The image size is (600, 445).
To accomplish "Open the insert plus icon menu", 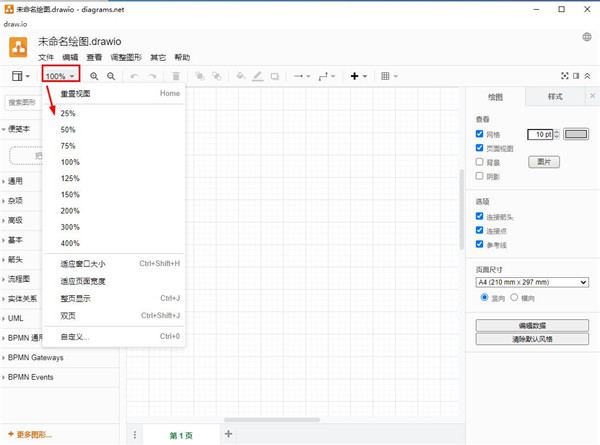I will point(357,76).
